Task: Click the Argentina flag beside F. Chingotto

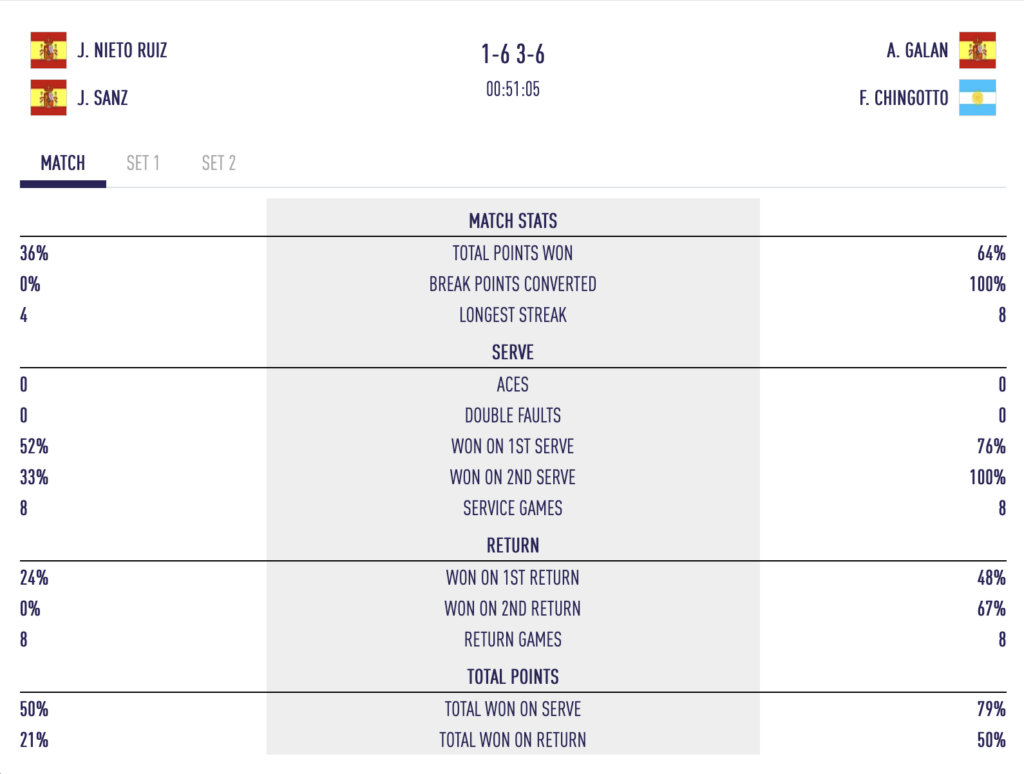Action: [977, 97]
